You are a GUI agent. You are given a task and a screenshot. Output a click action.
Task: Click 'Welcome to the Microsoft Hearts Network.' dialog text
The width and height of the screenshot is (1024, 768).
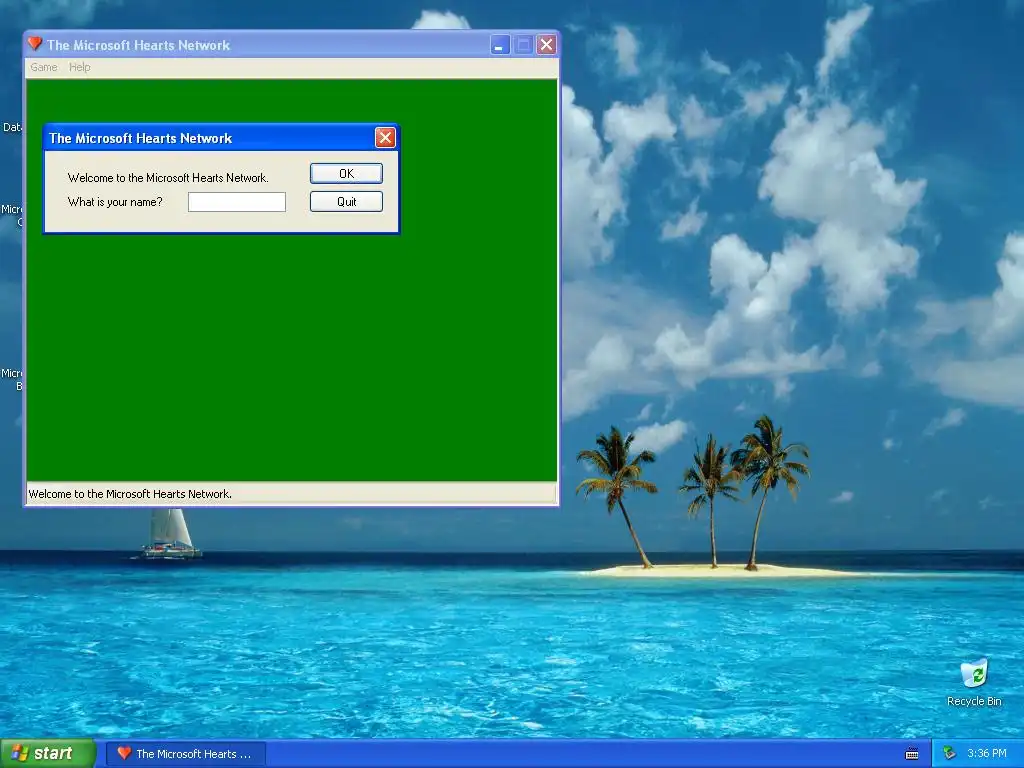[x=168, y=178]
